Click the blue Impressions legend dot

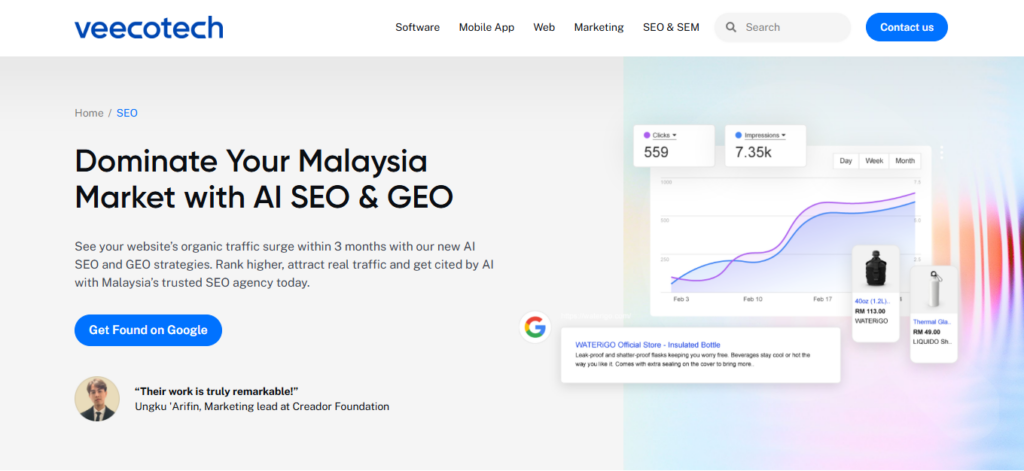[739, 135]
